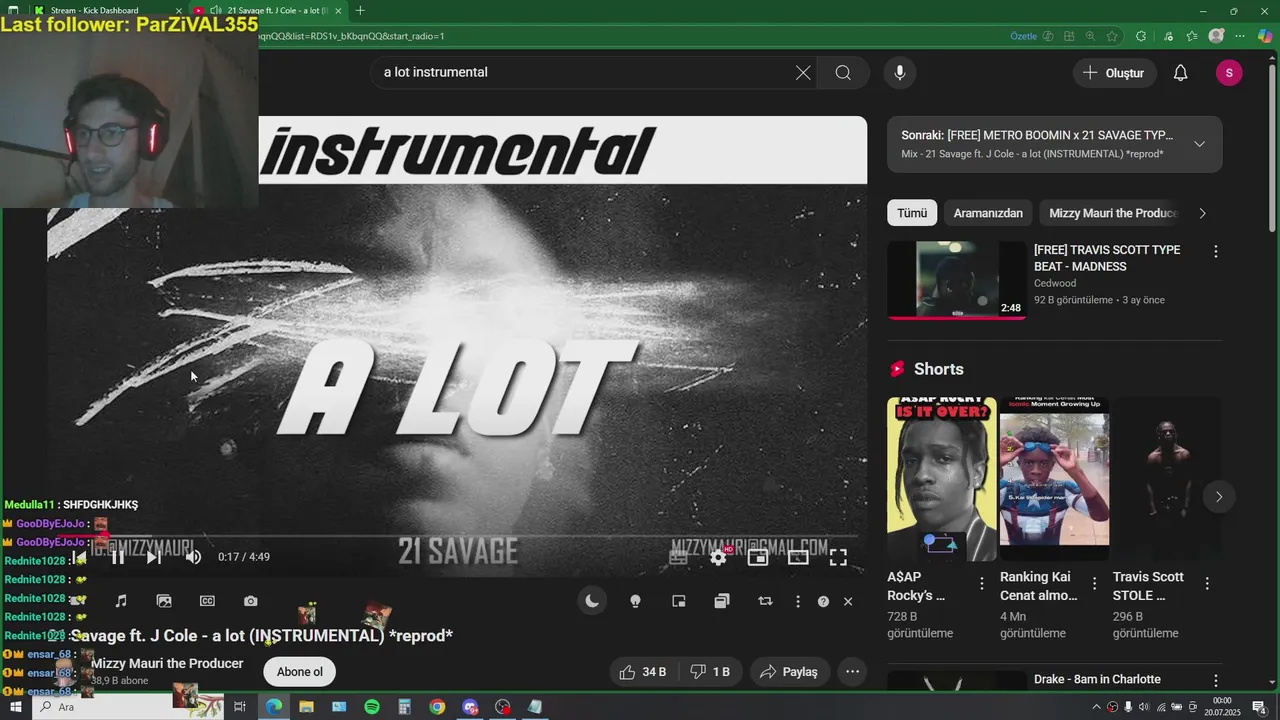1280x720 pixels.
Task: Click the Windows Start button
Action: click(x=16, y=707)
